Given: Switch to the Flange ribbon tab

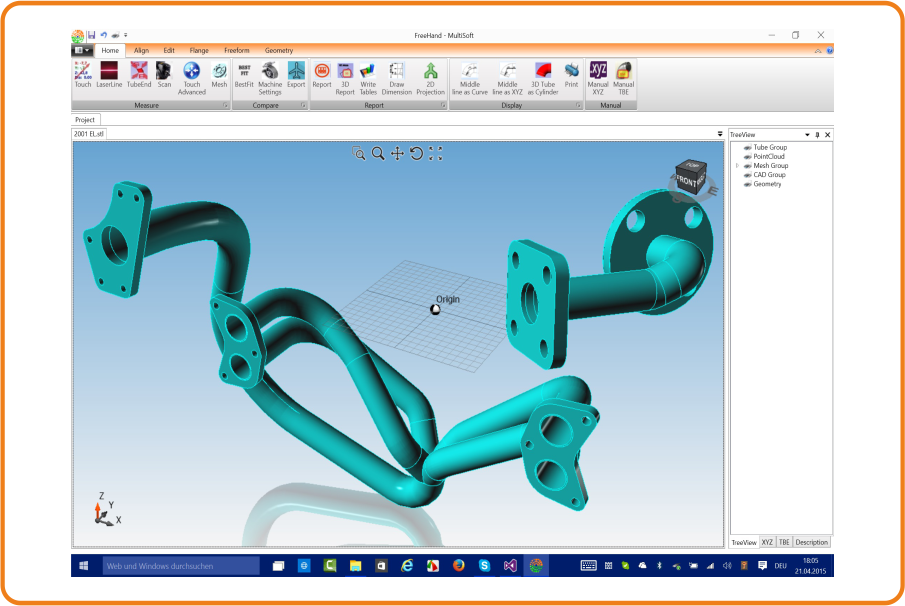Looking at the screenshot, I should point(199,50).
